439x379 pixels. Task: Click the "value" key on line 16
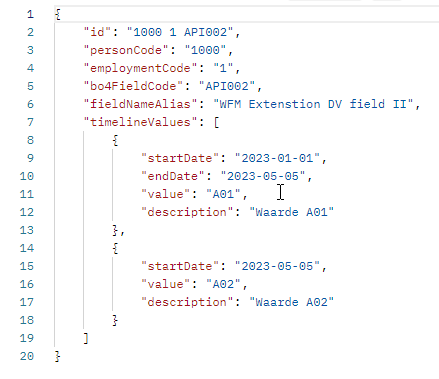[166, 284]
